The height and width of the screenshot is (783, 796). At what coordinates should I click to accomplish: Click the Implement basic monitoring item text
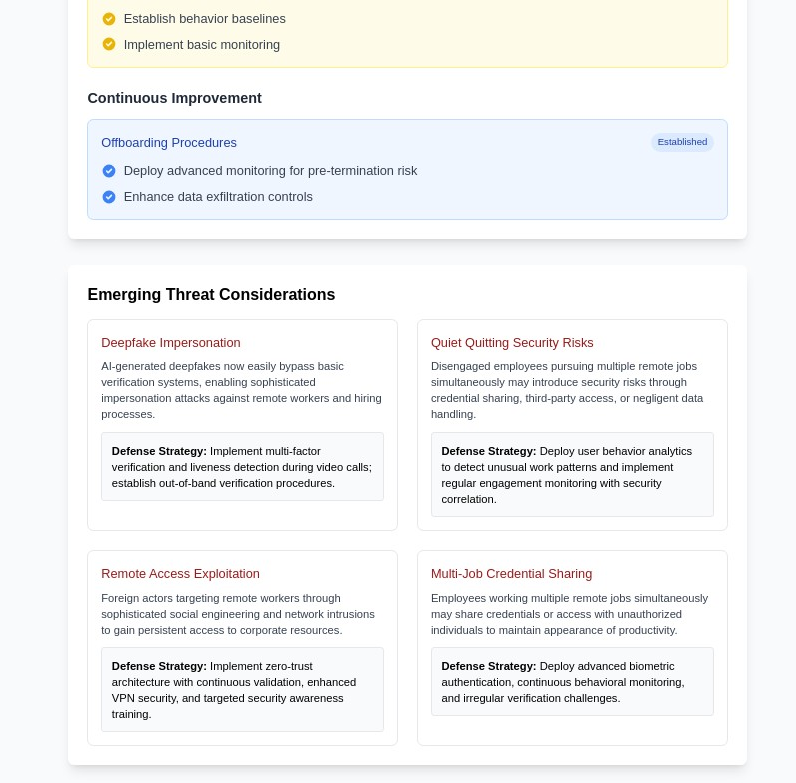201,45
